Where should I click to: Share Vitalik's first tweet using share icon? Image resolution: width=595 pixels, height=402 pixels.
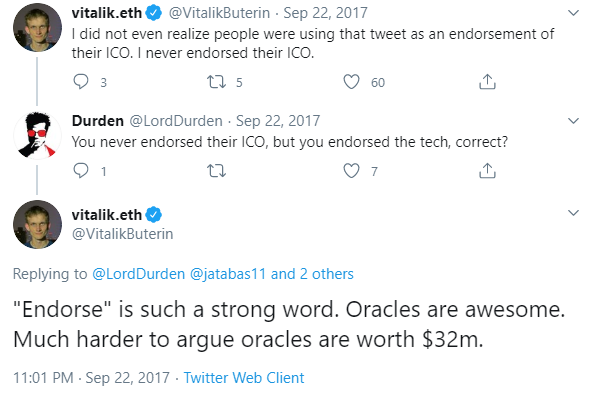487,82
